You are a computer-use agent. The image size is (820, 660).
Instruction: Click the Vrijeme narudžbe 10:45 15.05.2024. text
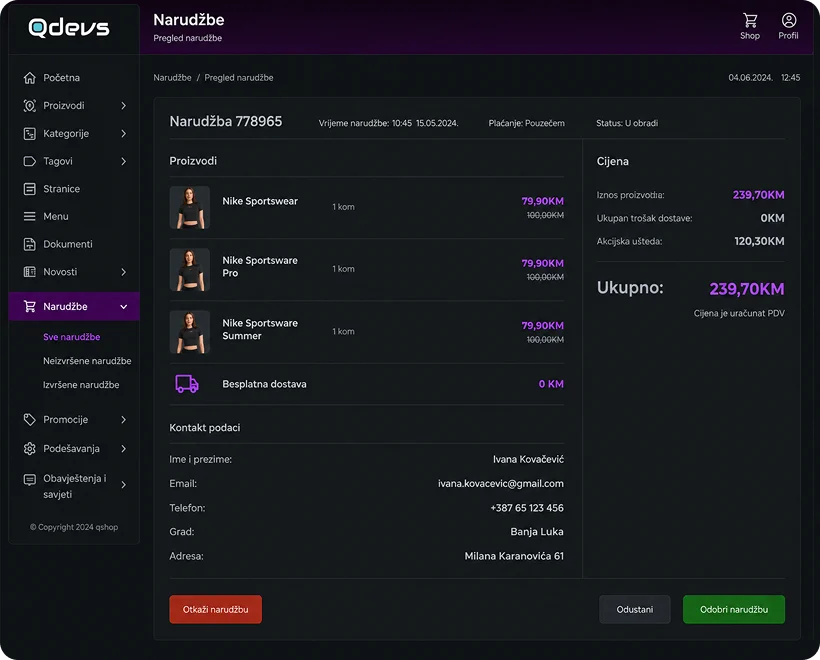(x=389, y=123)
